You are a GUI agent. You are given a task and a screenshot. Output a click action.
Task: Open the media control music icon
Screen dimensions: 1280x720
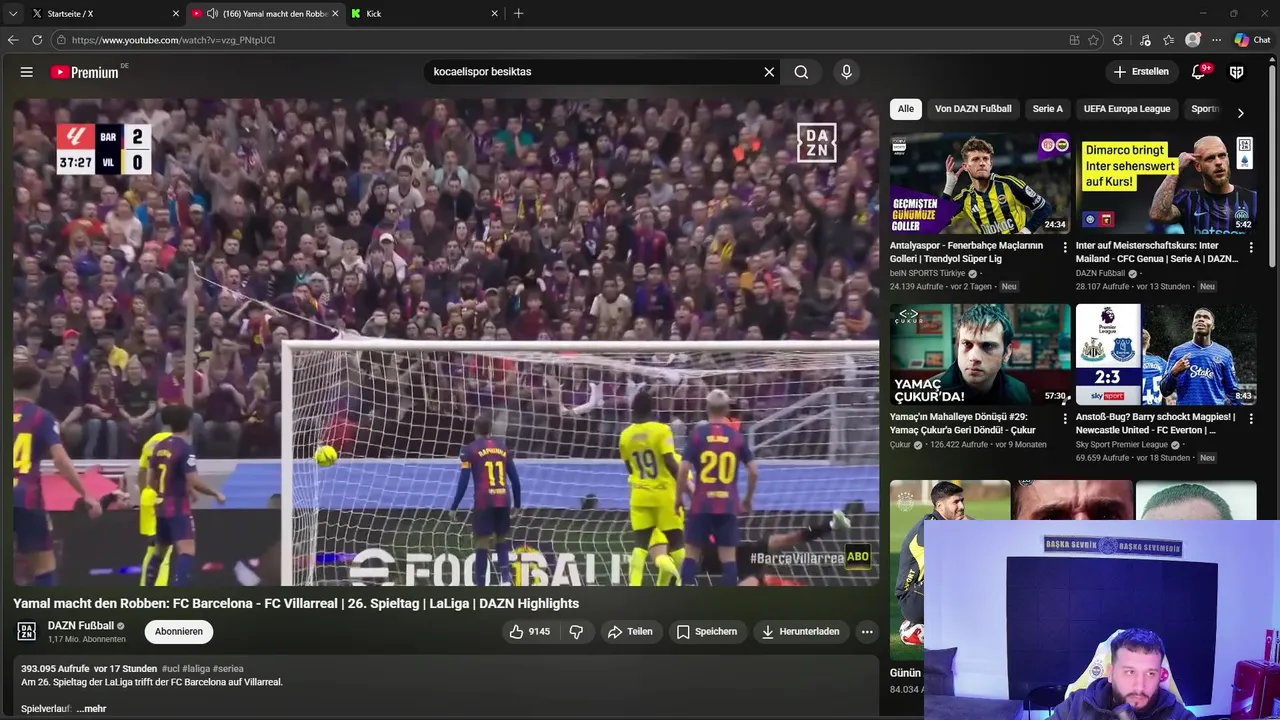(x=1143, y=40)
